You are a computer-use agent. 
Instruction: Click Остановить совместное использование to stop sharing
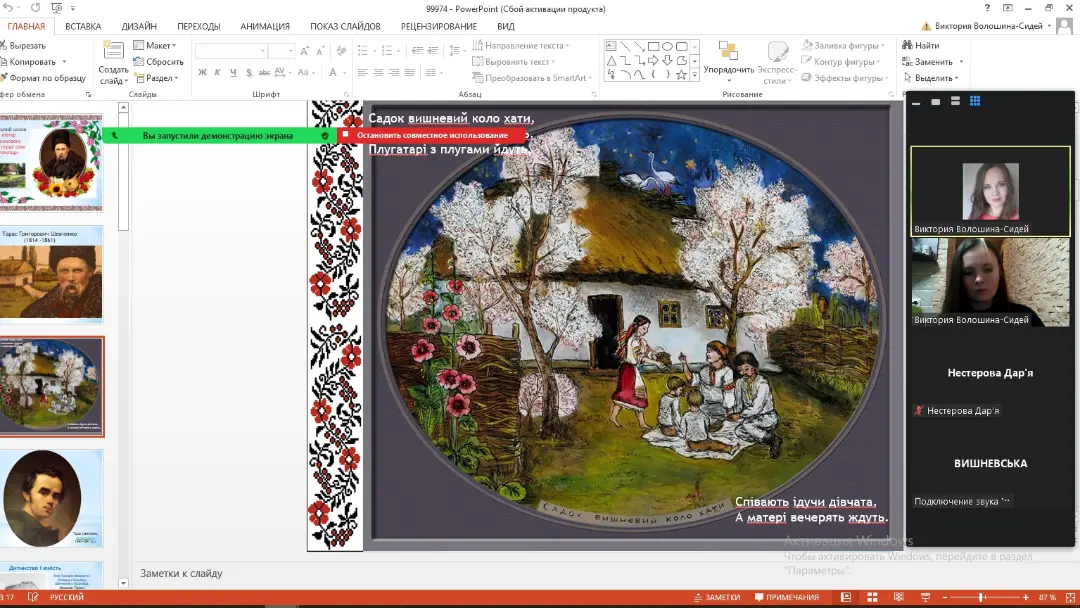[432, 135]
